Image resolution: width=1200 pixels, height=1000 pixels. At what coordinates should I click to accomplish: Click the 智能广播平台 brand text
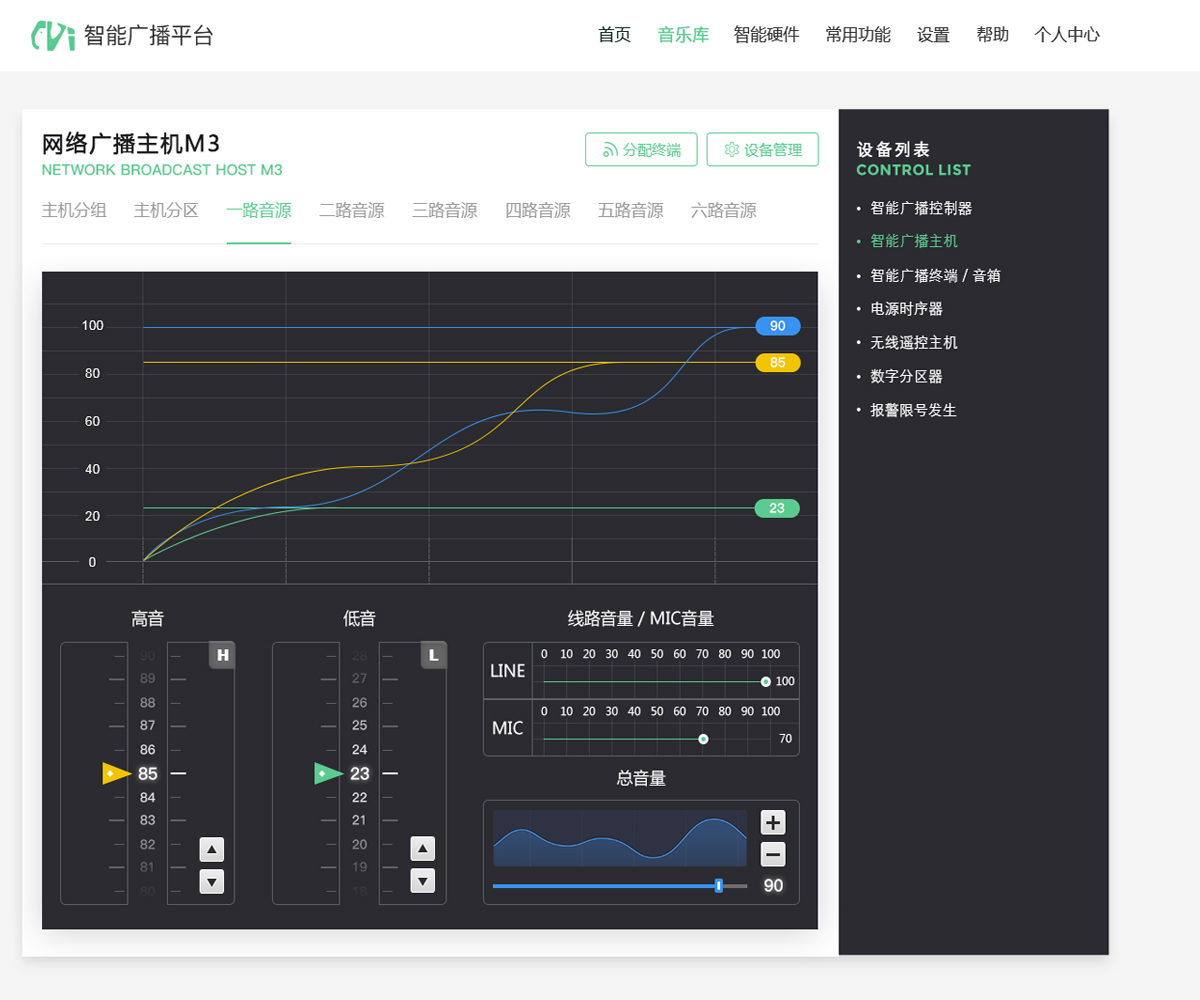click(149, 36)
